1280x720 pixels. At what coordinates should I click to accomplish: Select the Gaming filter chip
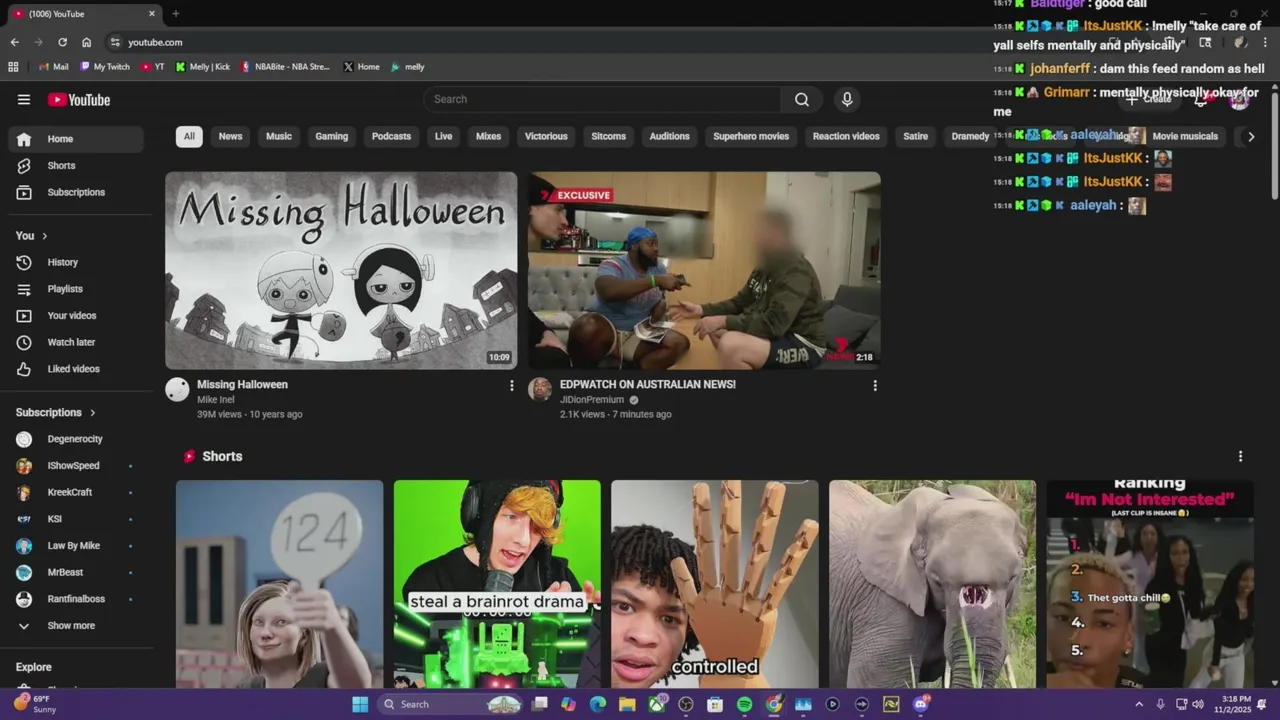tap(332, 137)
